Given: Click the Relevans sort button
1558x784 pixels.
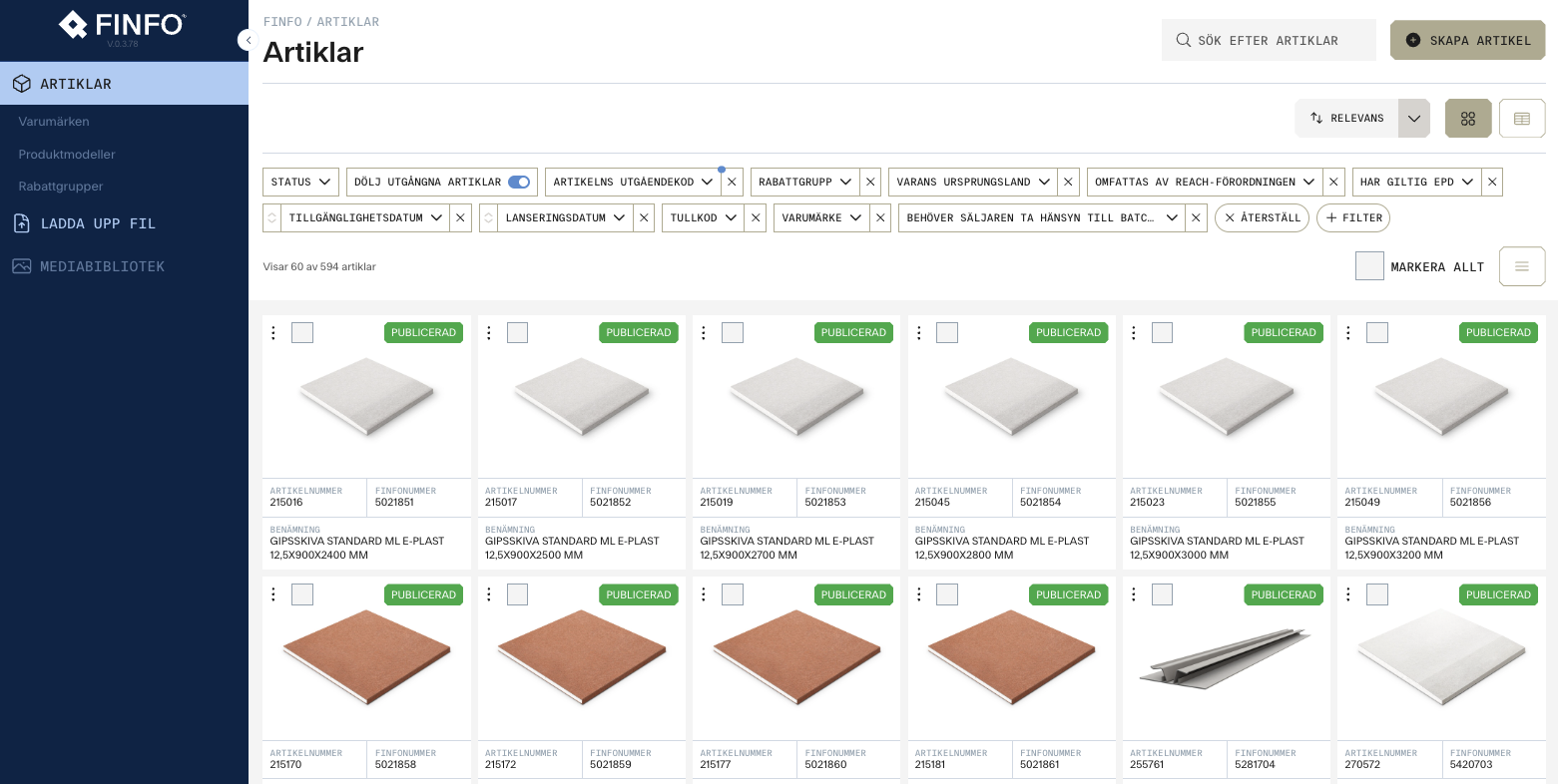Looking at the screenshot, I should (x=1347, y=118).
